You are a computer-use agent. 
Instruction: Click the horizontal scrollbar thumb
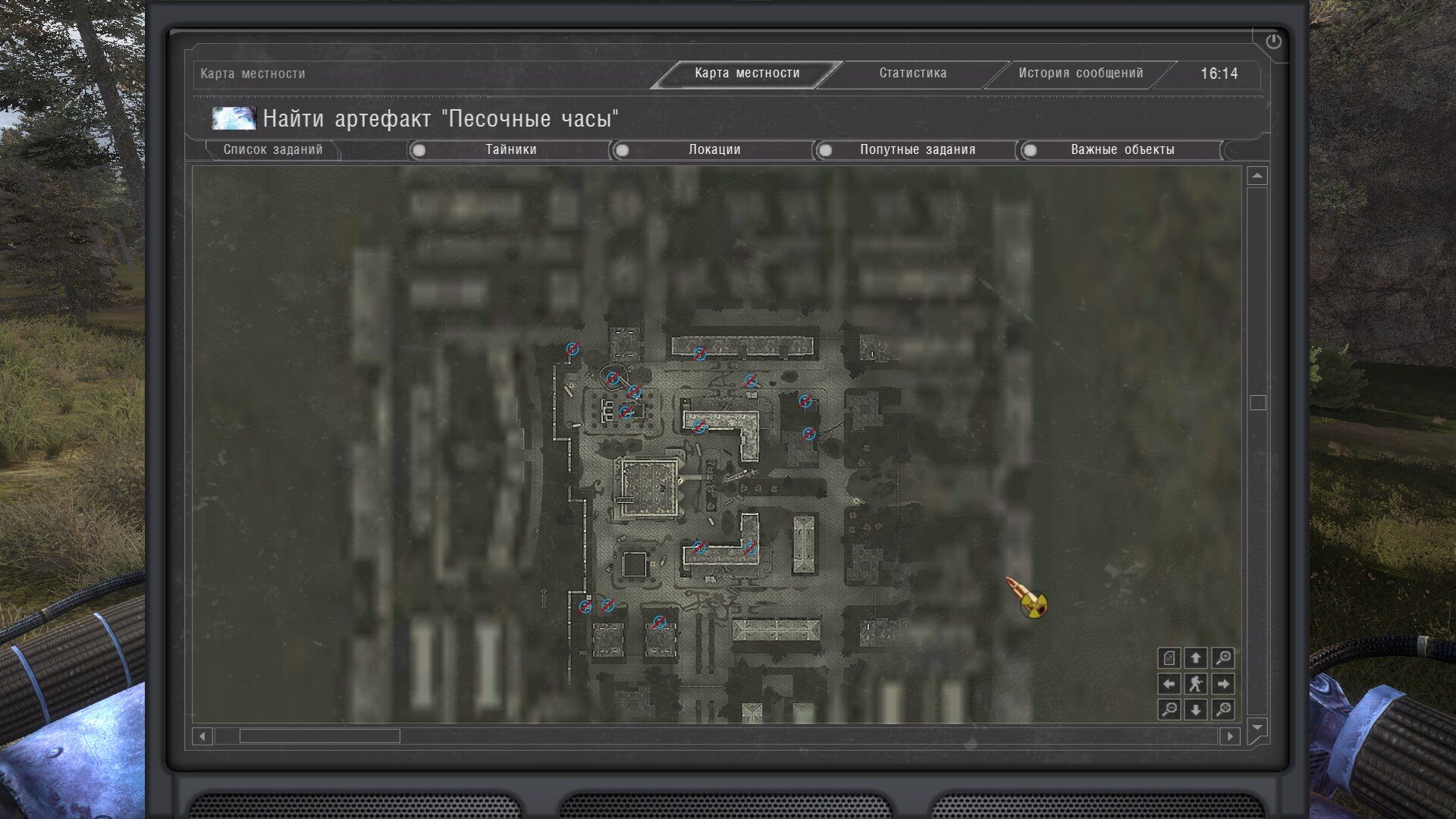[x=319, y=736]
